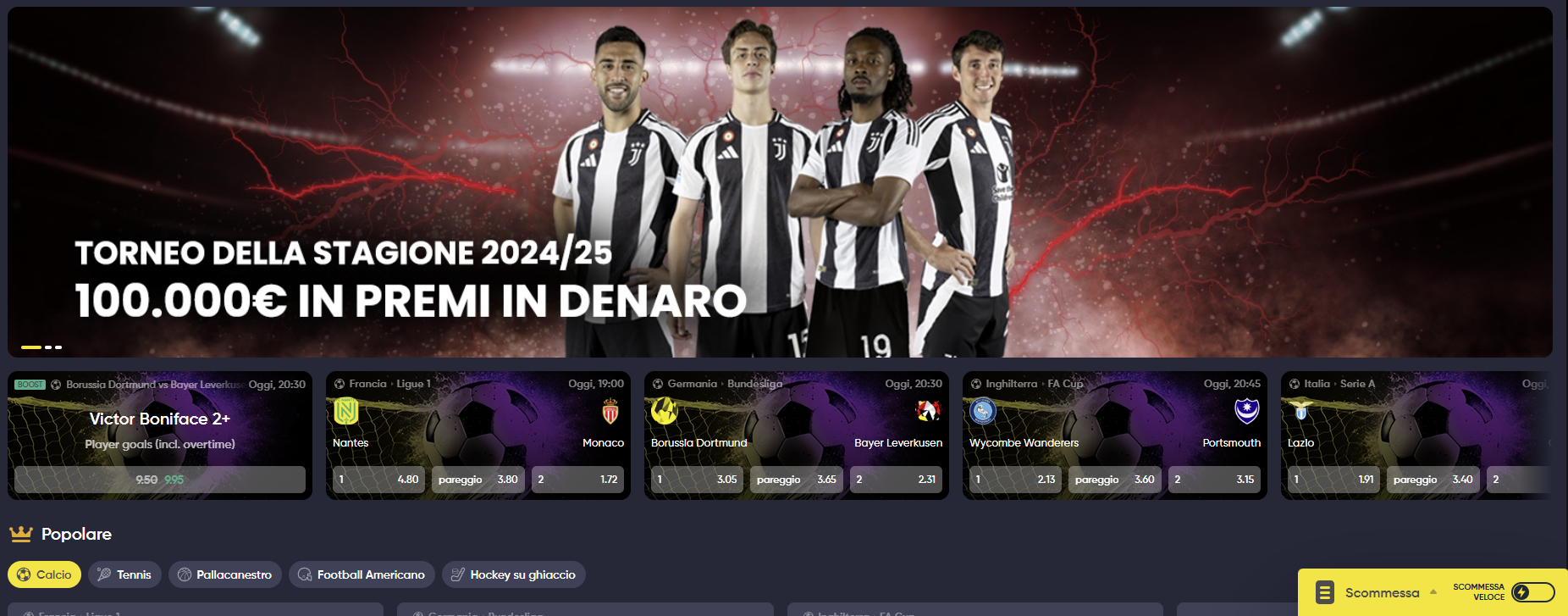Select the Tennis sport tab

pos(124,574)
